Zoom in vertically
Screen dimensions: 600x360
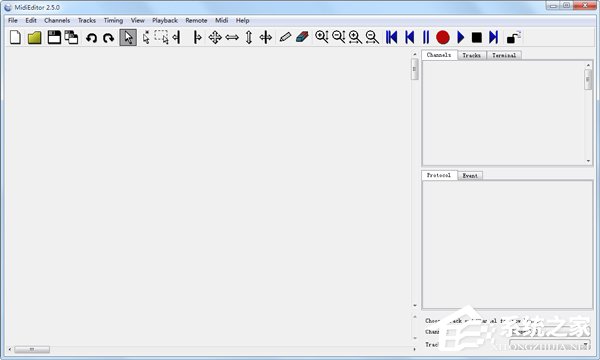point(322,37)
